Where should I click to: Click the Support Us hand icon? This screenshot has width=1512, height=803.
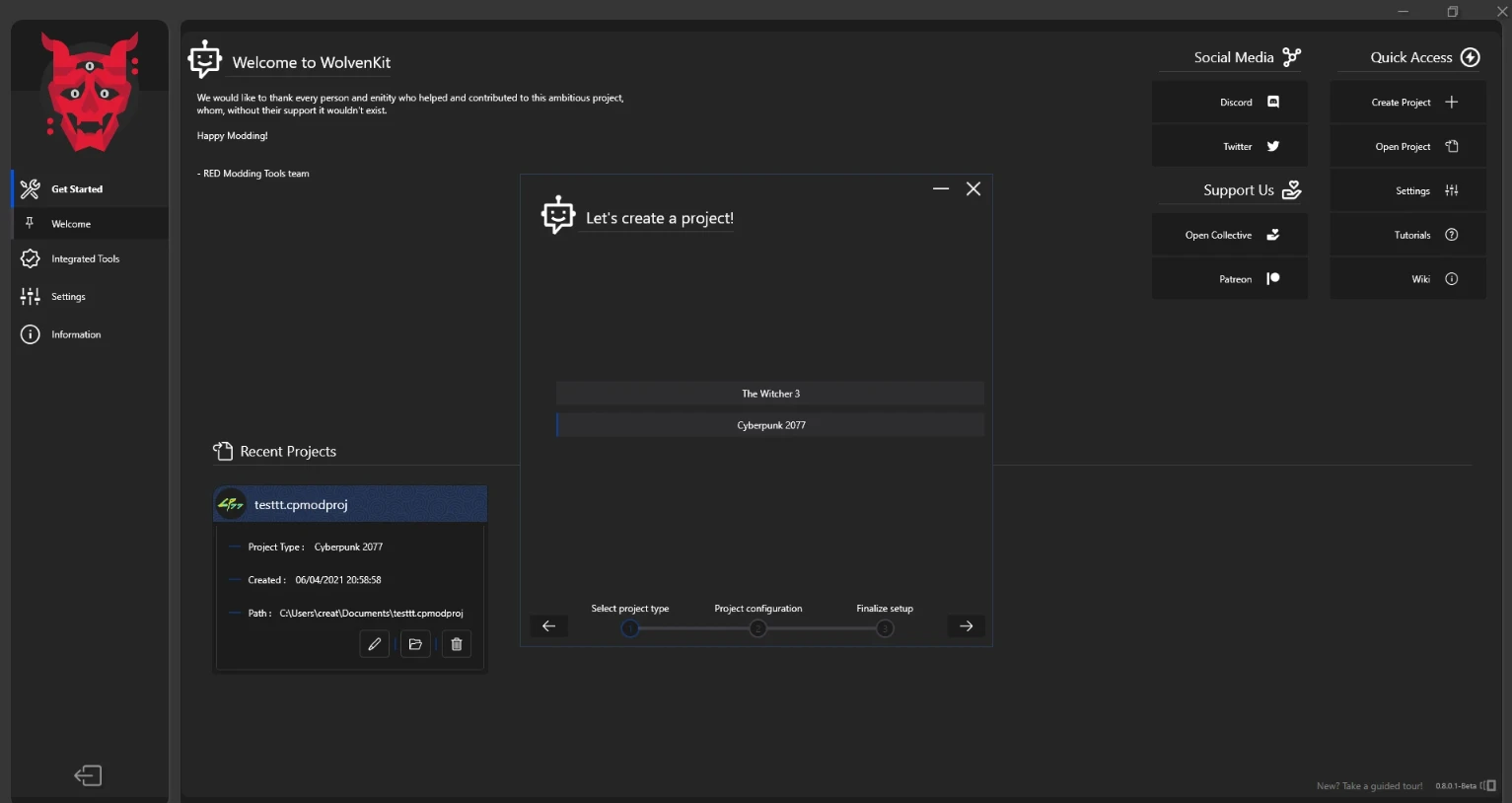pos(1292,189)
